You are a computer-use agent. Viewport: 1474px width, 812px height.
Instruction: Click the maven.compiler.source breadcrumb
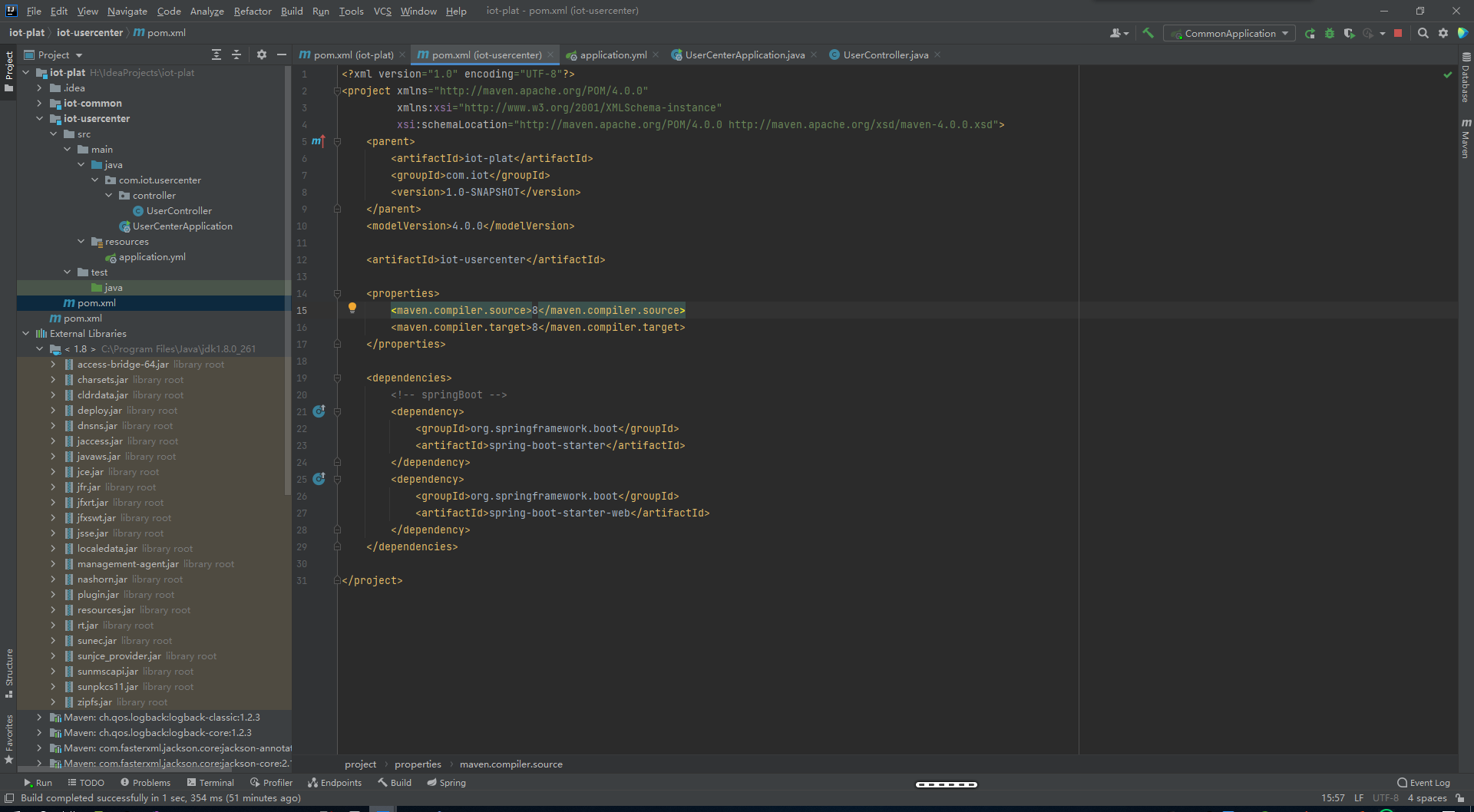[511, 764]
